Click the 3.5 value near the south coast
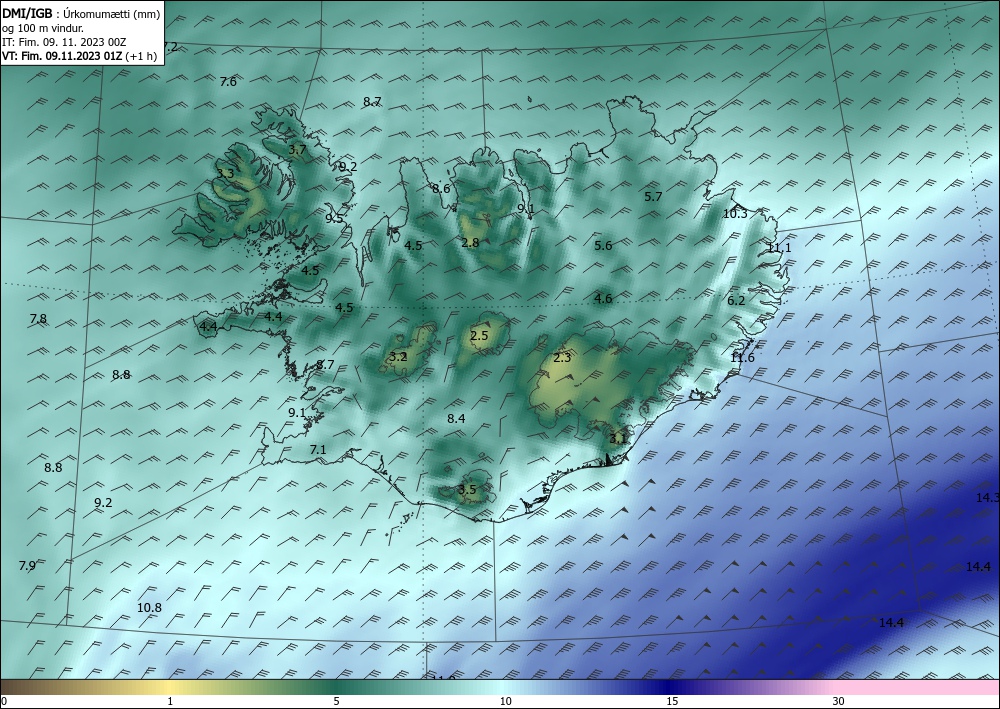The image size is (1000, 709). tap(467, 490)
